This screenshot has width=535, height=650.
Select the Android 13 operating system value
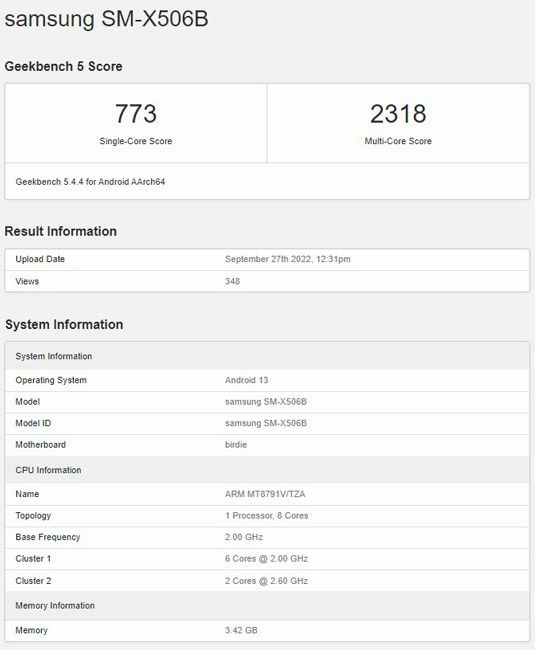tap(247, 380)
